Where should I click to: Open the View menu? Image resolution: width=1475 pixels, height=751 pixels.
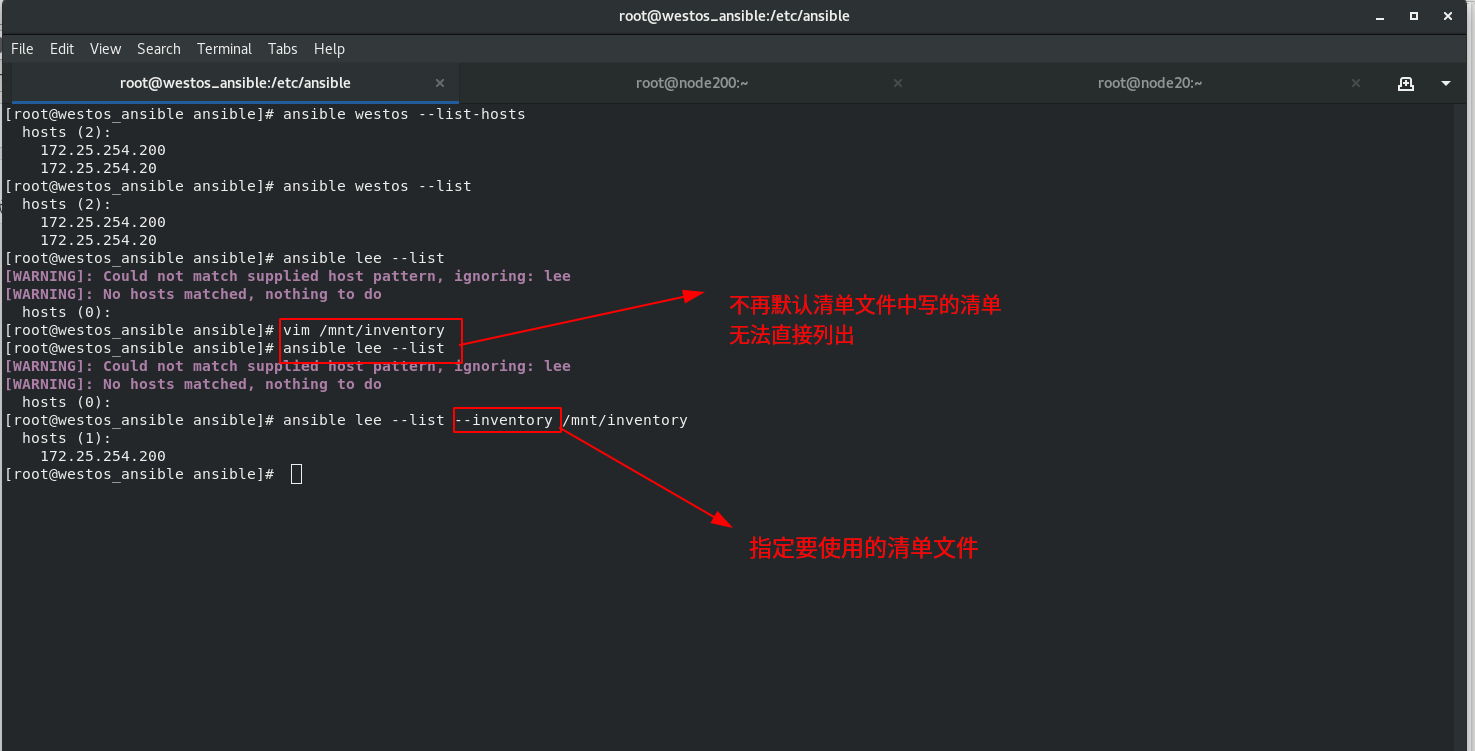coord(105,49)
